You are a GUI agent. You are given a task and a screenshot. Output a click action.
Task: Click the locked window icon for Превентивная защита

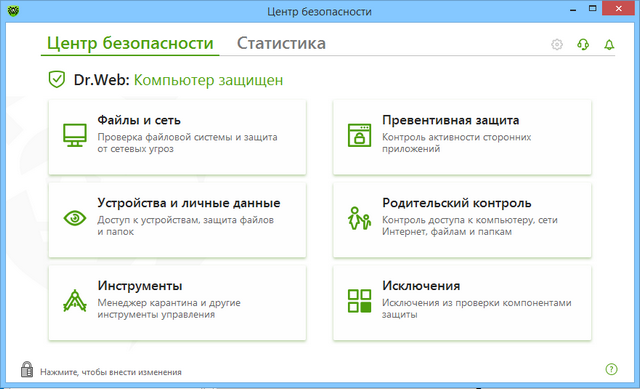pos(359,135)
